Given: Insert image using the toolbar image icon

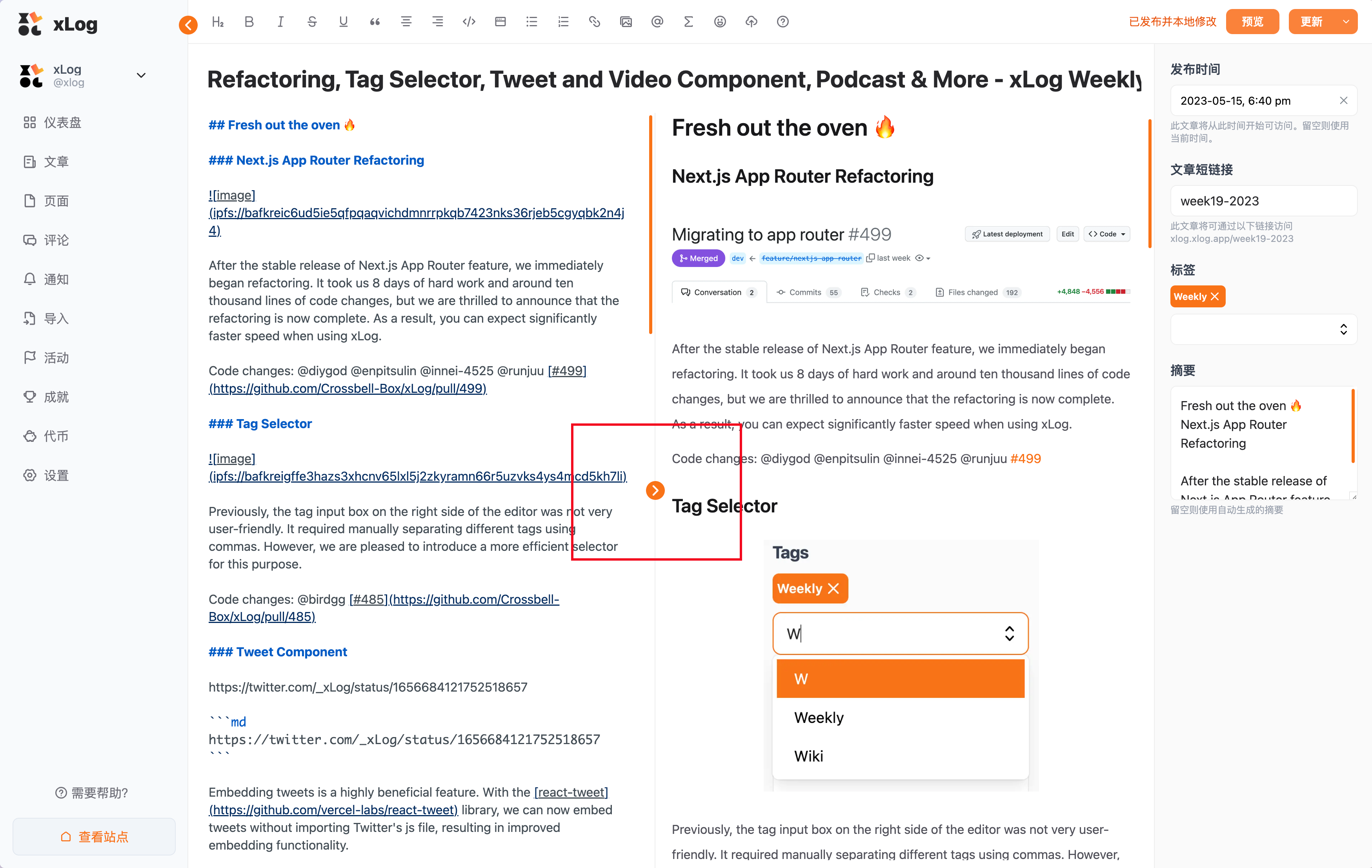Looking at the screenshot, I should 626,22.
